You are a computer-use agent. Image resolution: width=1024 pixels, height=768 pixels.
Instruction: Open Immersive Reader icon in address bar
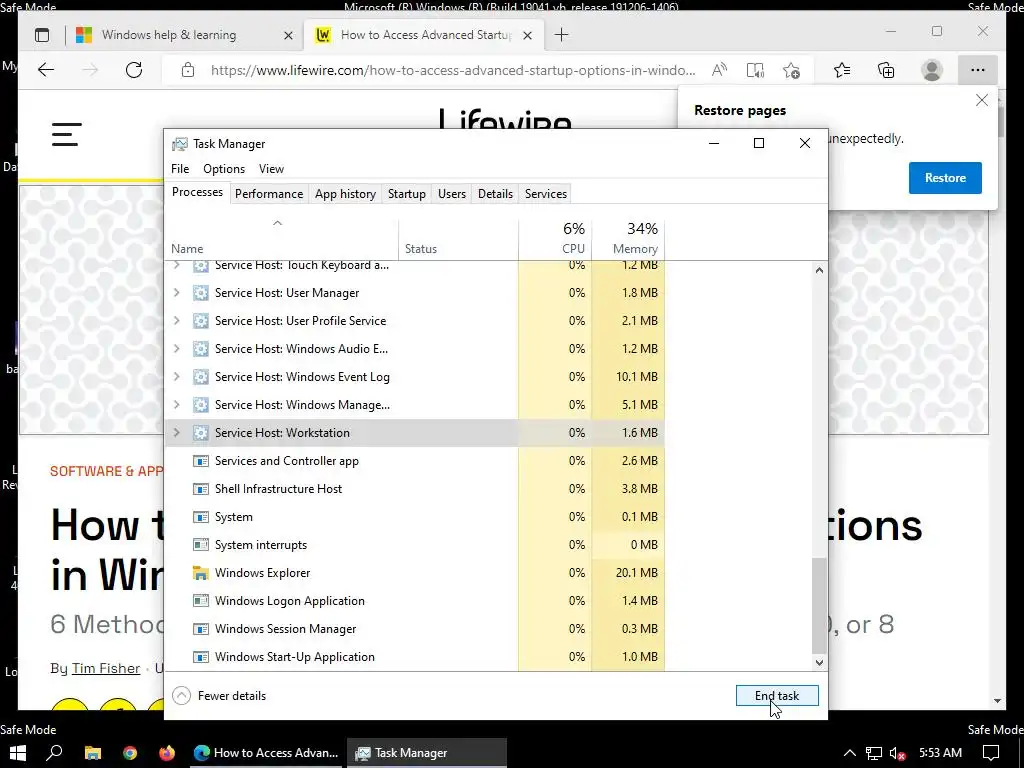[755, 70]
